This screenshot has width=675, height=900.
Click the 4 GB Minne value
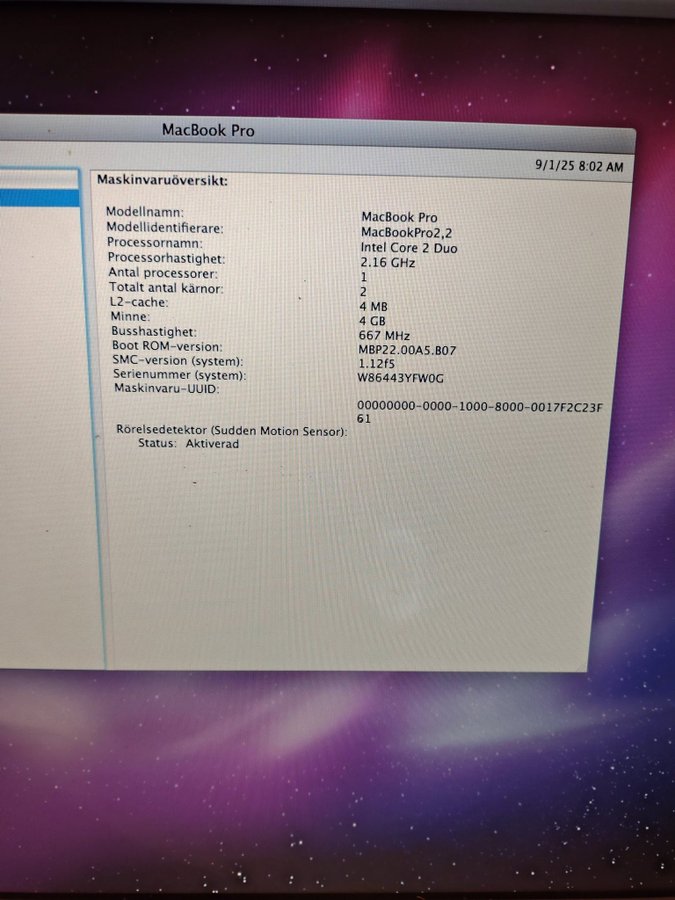(371, 320)
